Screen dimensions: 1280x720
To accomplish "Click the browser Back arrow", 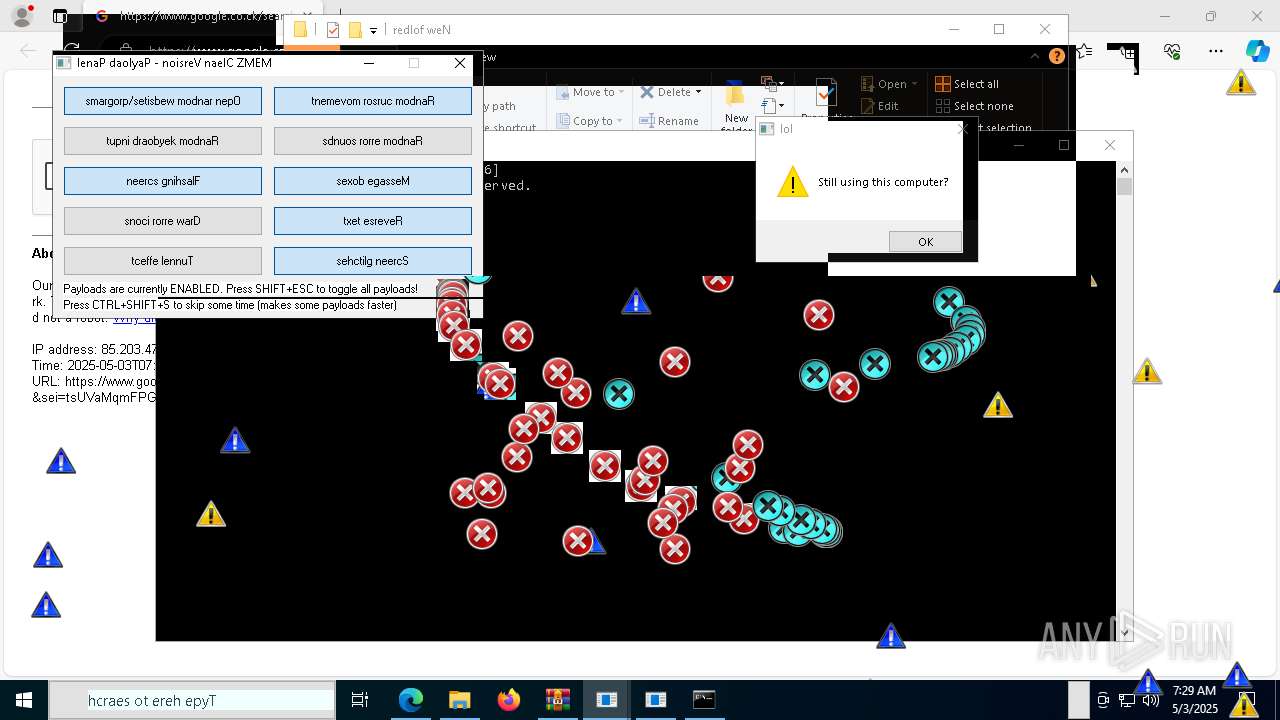I will tap(27, 50).
